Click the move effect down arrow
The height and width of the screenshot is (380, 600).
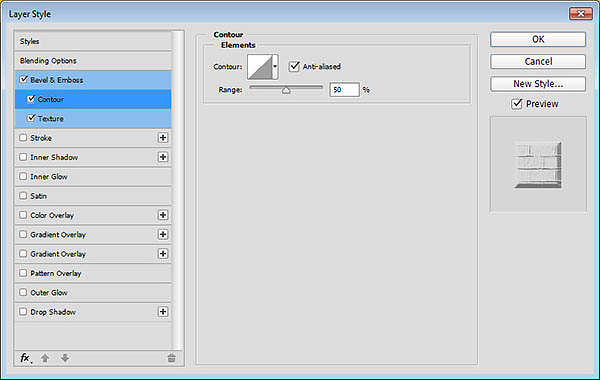click(65, 358)
